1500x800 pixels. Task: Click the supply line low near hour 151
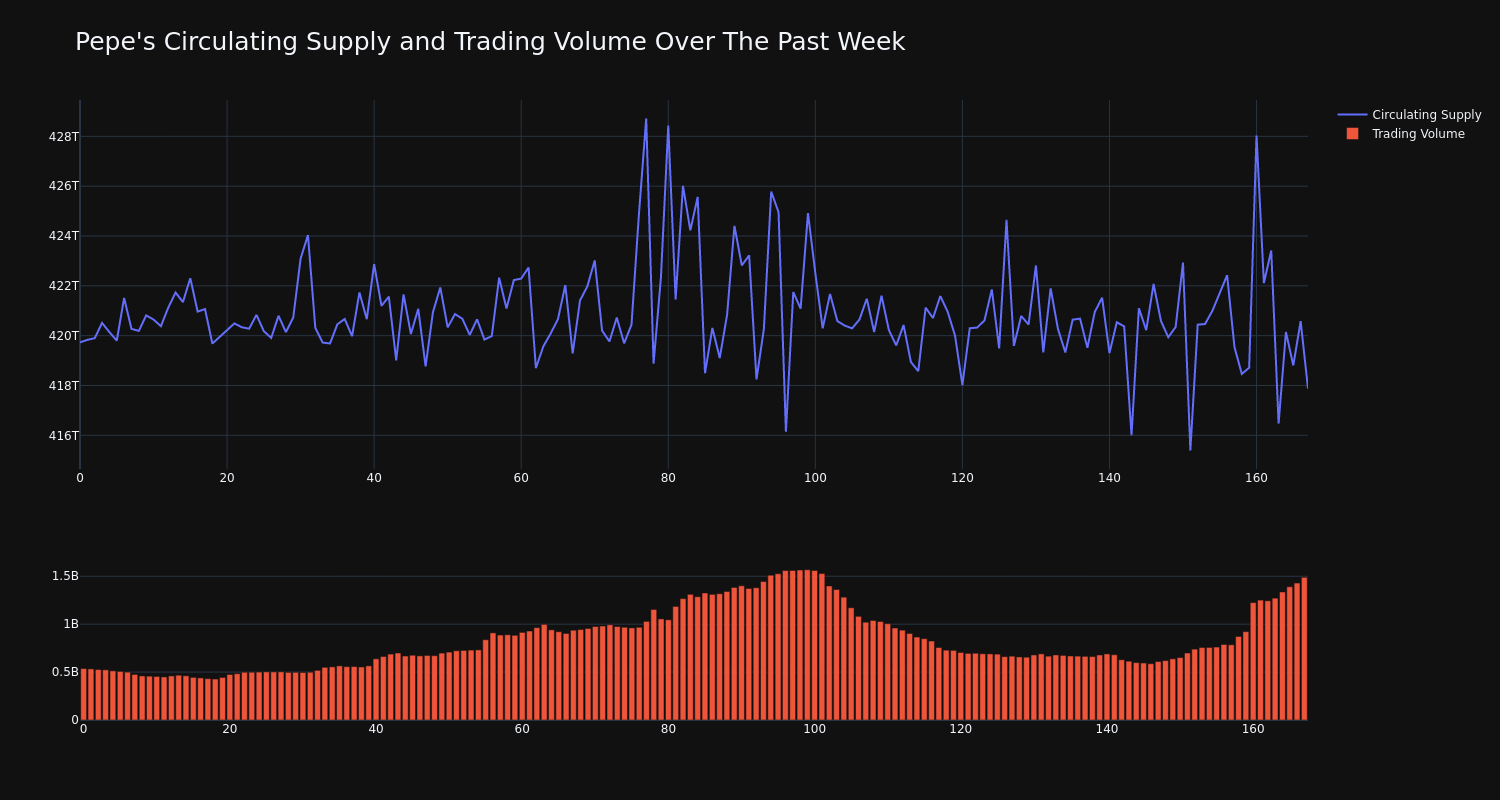[x=1190, y=449]
